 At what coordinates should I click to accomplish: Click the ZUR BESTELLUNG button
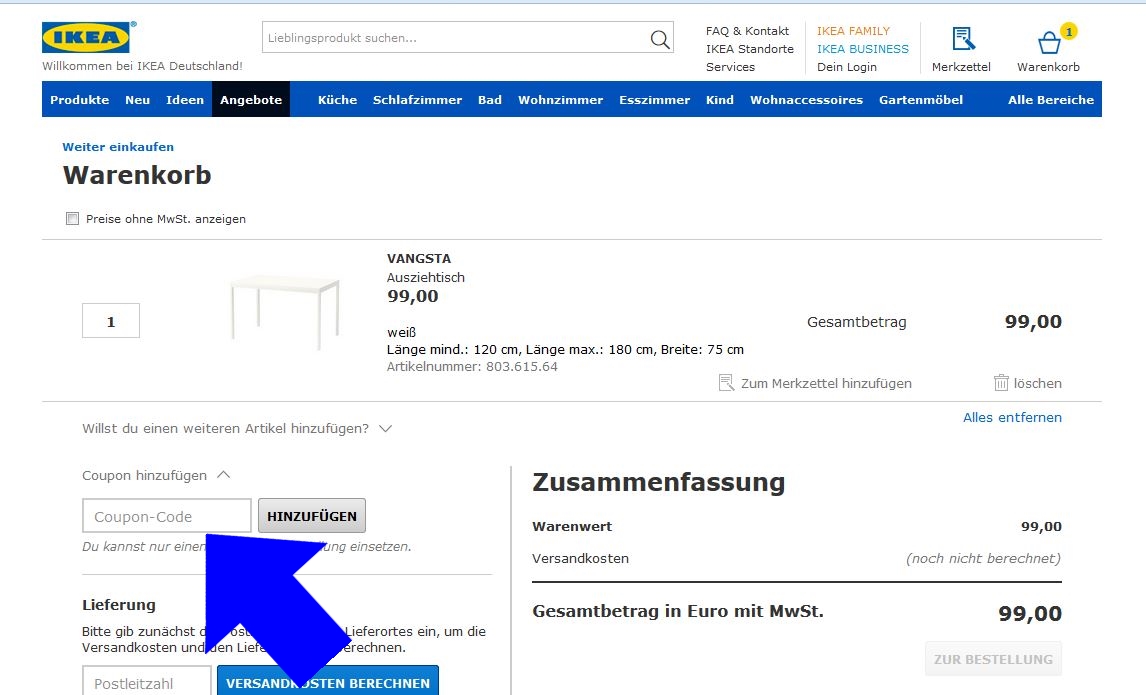pos(993,659)
